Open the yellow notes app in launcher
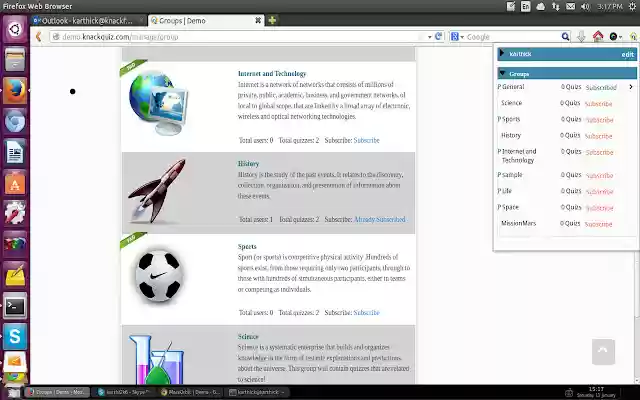 tap(15, 275)
